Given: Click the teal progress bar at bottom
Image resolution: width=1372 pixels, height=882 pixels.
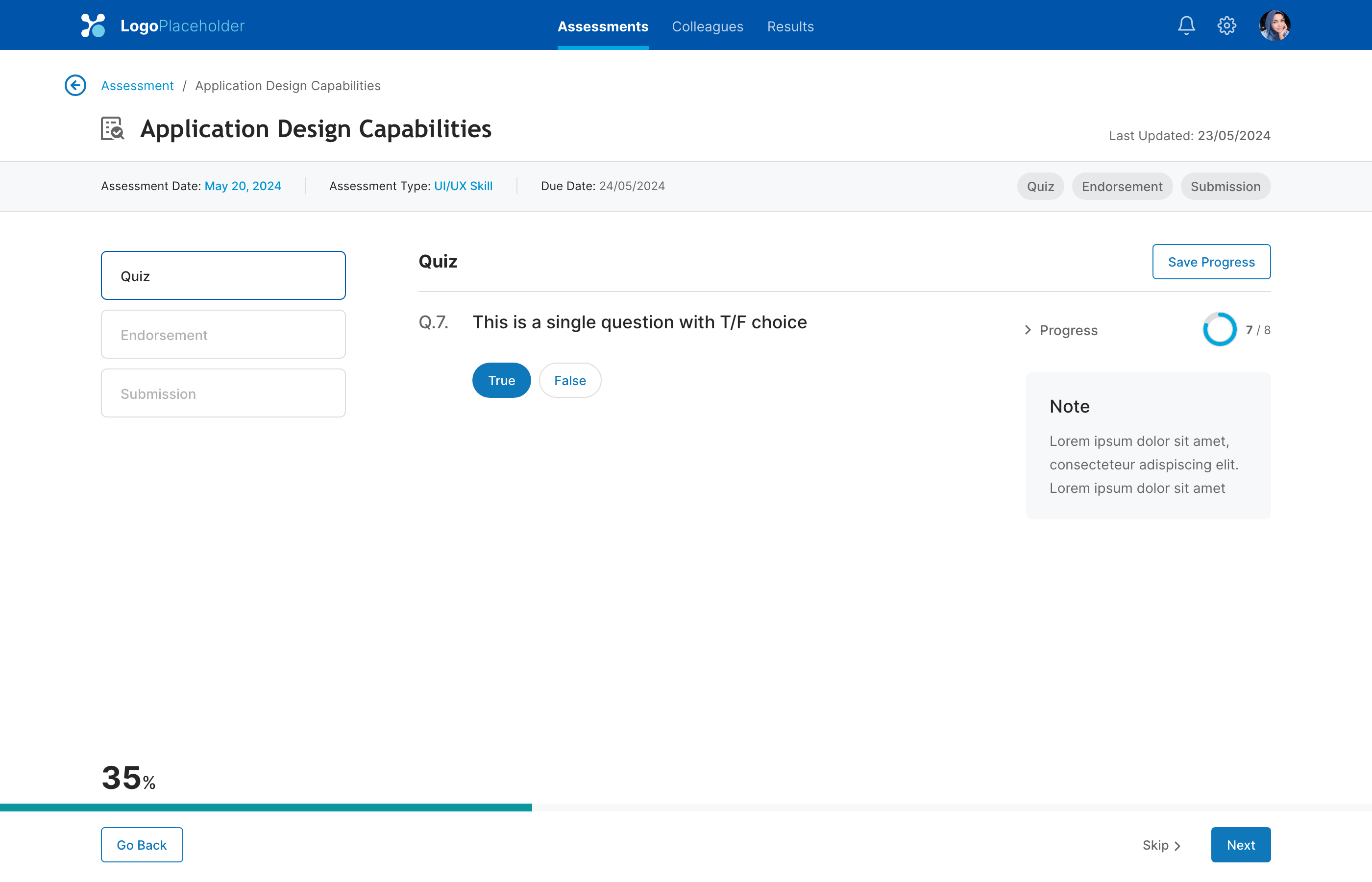Looking at the screenshot, I should (266, 808).
